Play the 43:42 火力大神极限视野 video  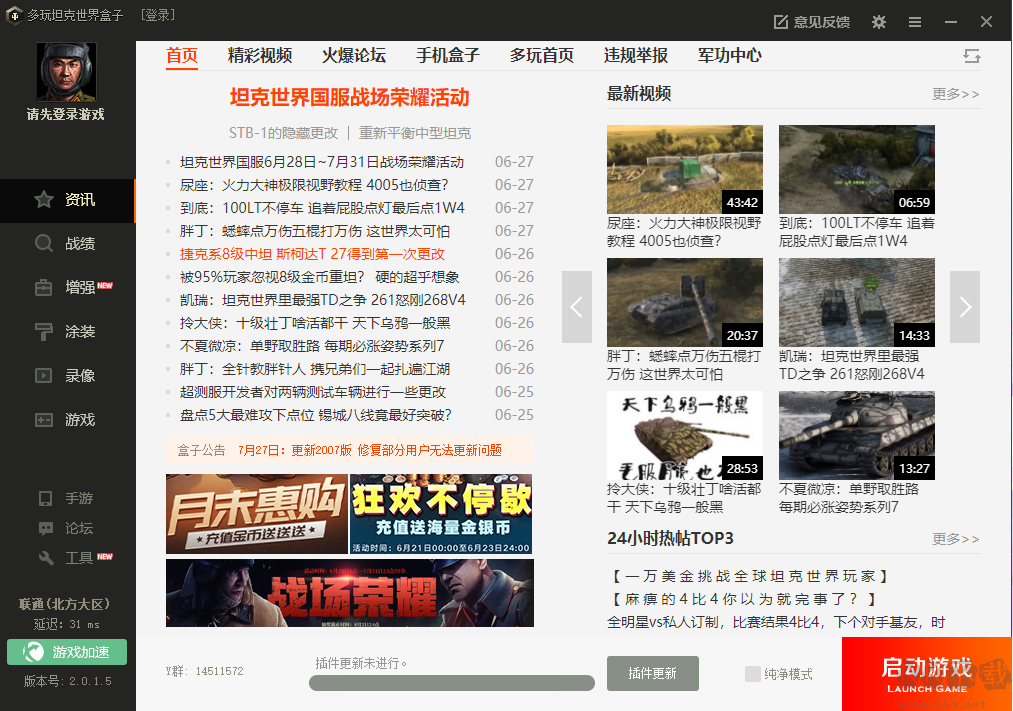[x=685, y=169]
